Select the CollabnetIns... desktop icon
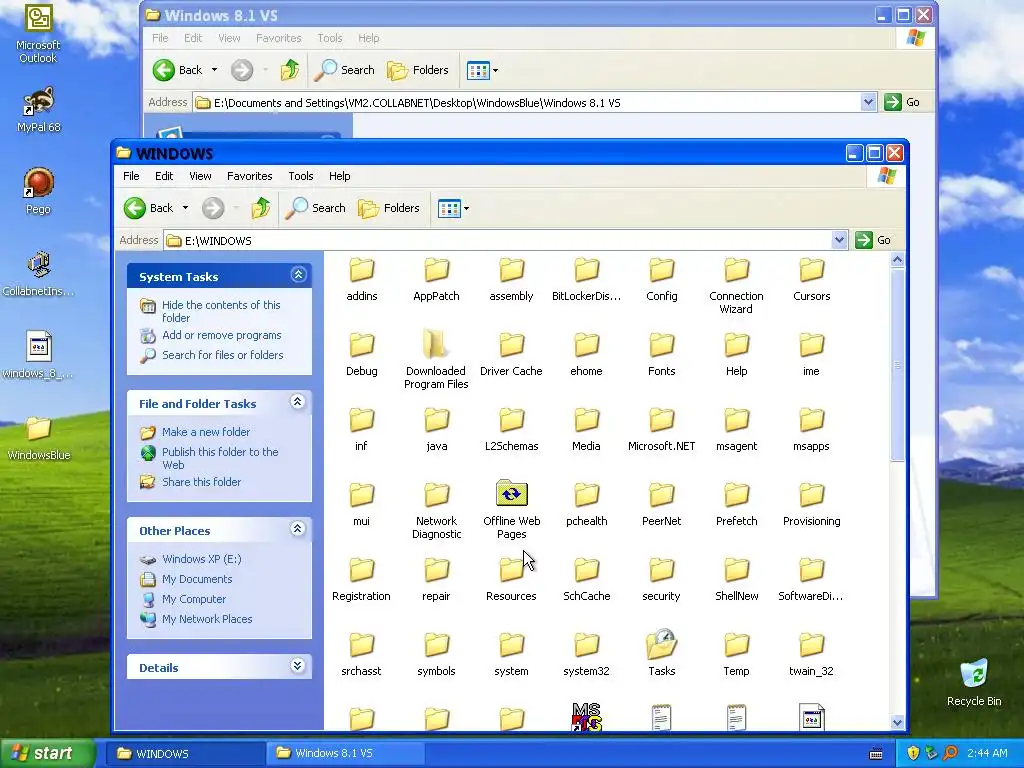Viewport: 1024px width, 768px height. 38,274
